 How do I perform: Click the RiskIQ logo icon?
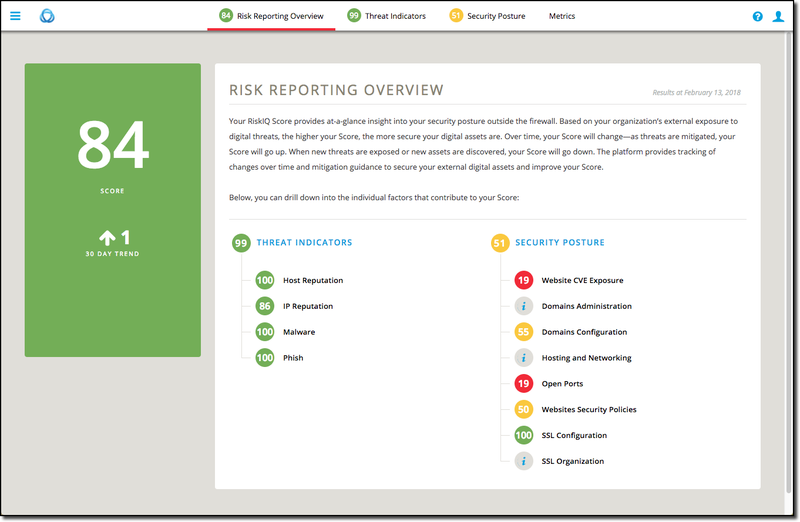pos(47,16)
